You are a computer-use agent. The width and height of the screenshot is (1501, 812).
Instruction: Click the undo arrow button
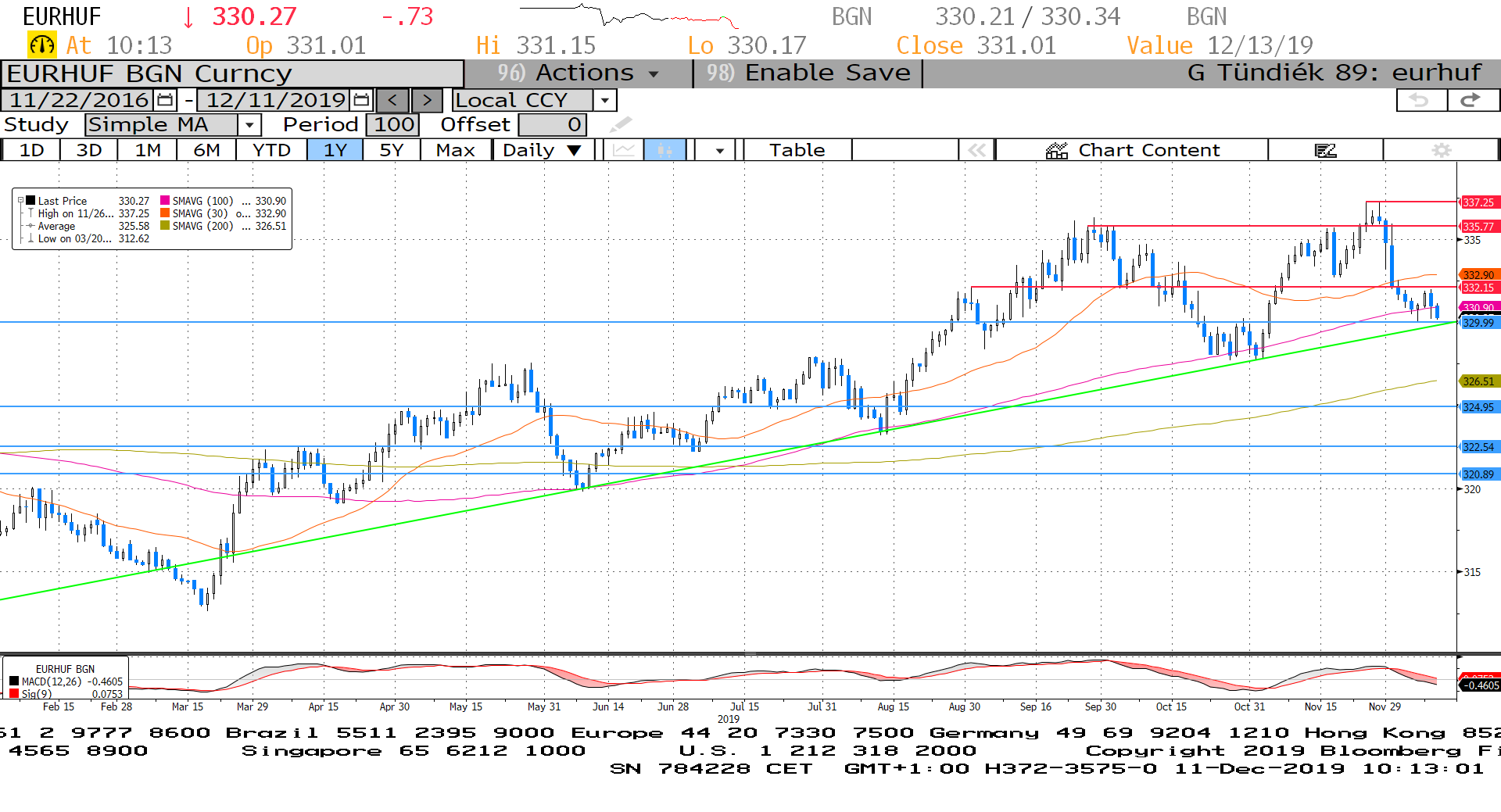1420,100
